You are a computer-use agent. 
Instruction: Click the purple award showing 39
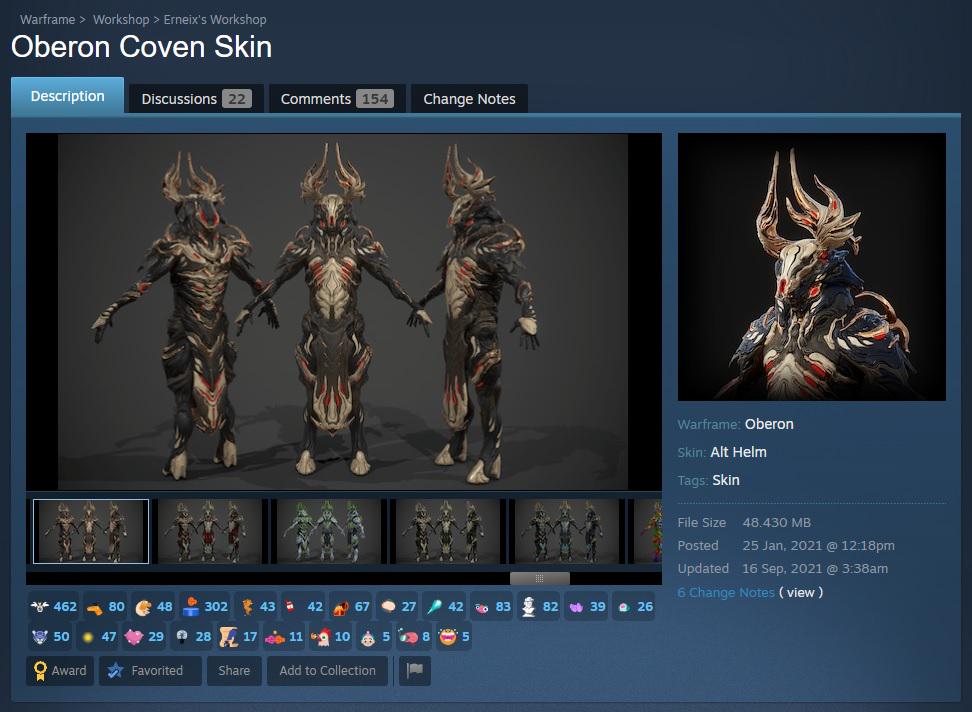(586, 606)
